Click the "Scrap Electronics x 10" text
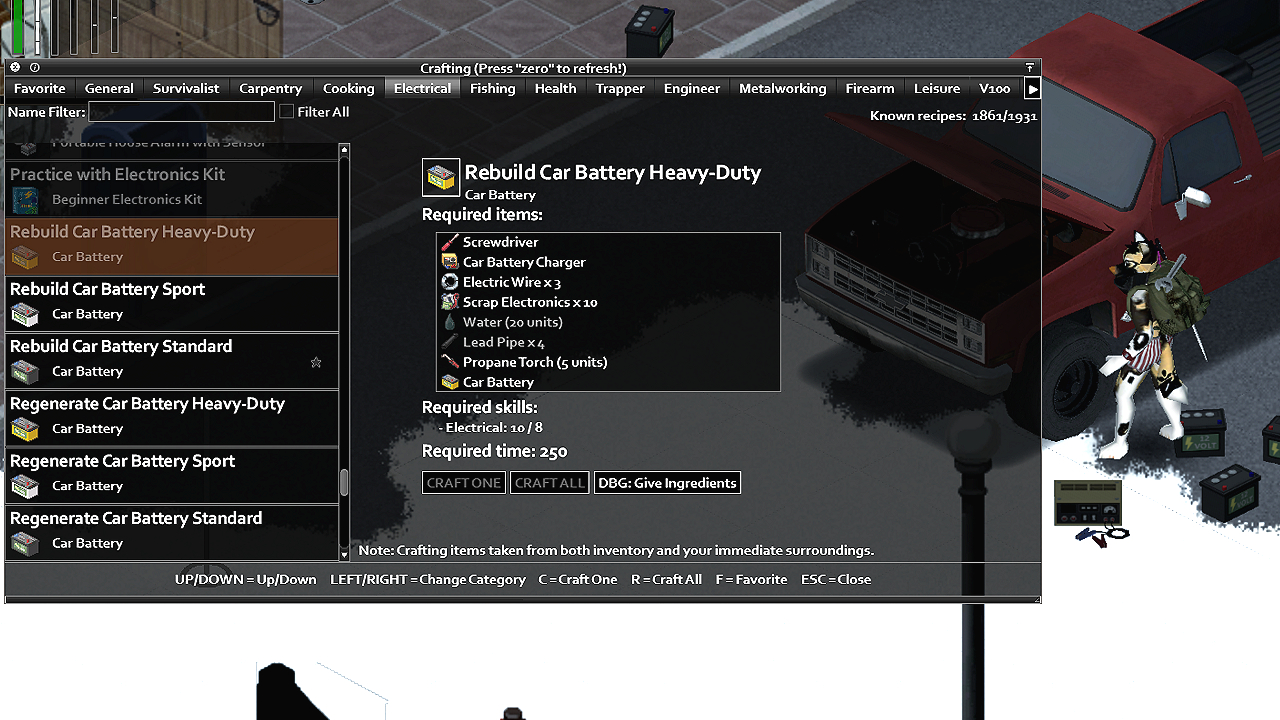The image size is (1280, 720). click(530, 302)
